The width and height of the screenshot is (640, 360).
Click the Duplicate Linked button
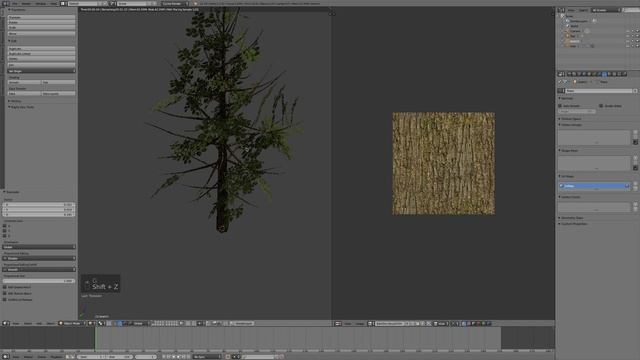(x=41, y=53)
